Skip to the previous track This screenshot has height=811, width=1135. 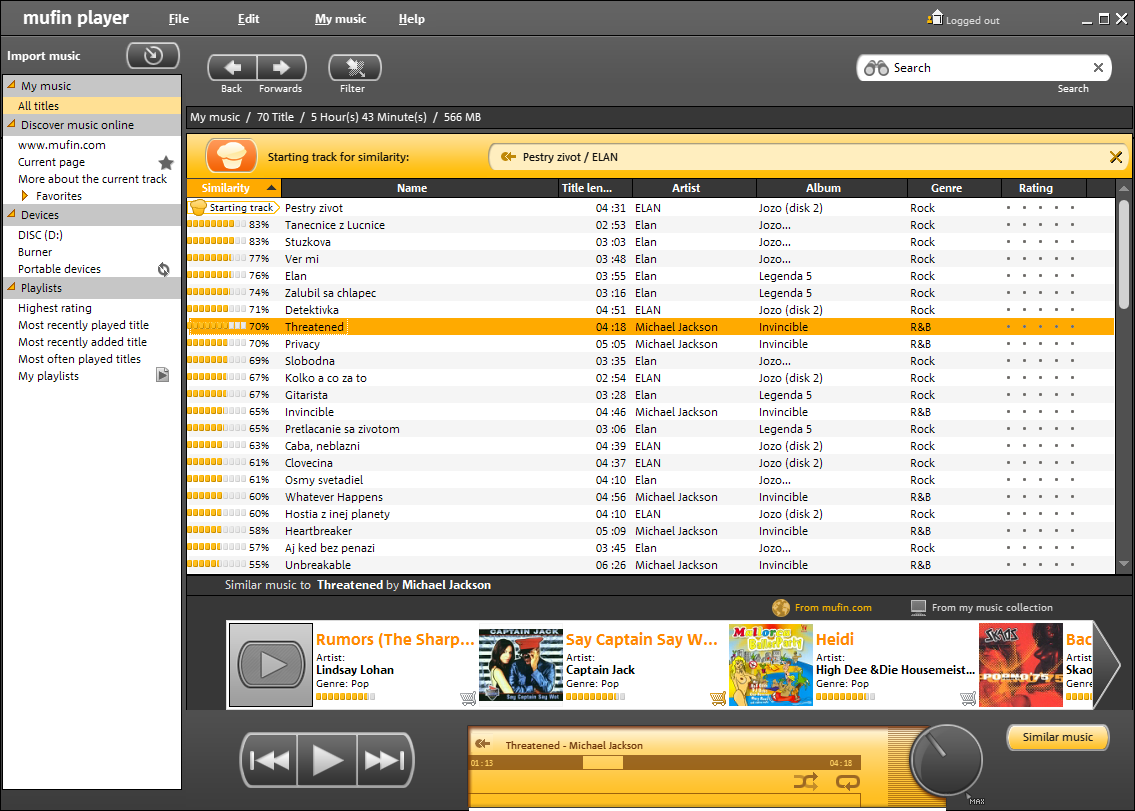(x=269, y=760)
